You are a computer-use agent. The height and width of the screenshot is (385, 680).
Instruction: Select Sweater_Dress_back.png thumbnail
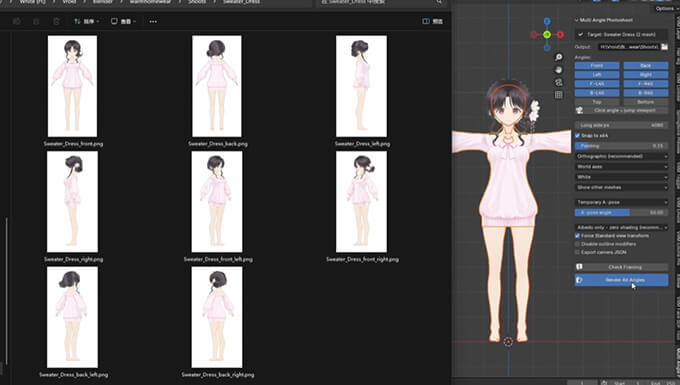point(217,86)
